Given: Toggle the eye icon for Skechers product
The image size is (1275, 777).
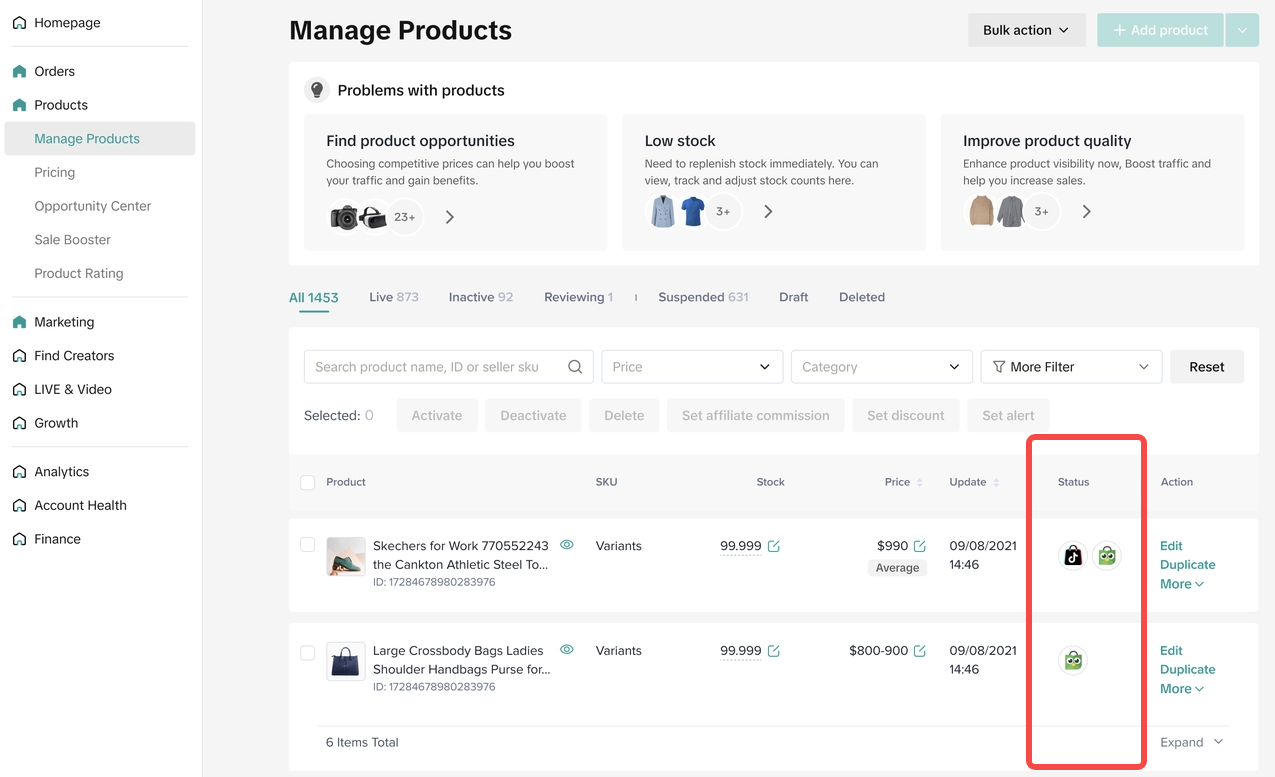Looking at the screenshot, I should [x=567, y=545].
